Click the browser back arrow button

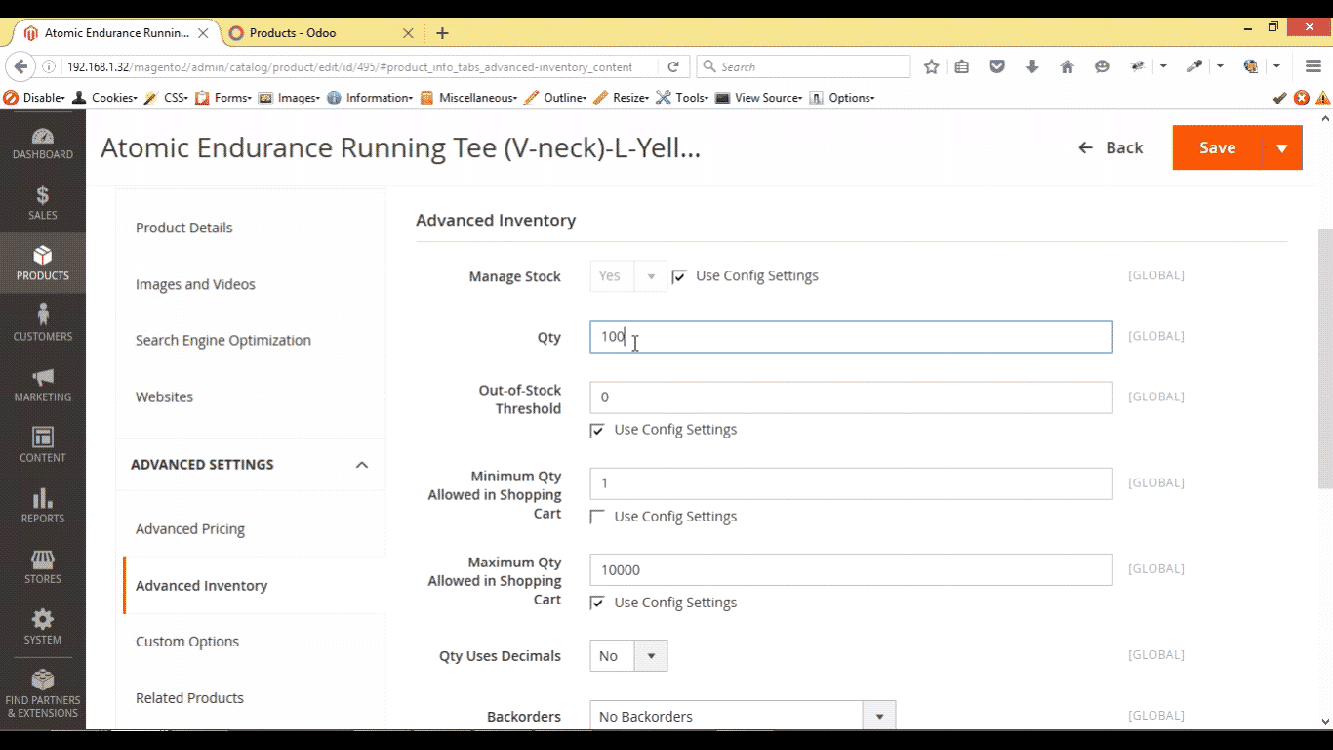pyautogui.click(x=19, y=67)
